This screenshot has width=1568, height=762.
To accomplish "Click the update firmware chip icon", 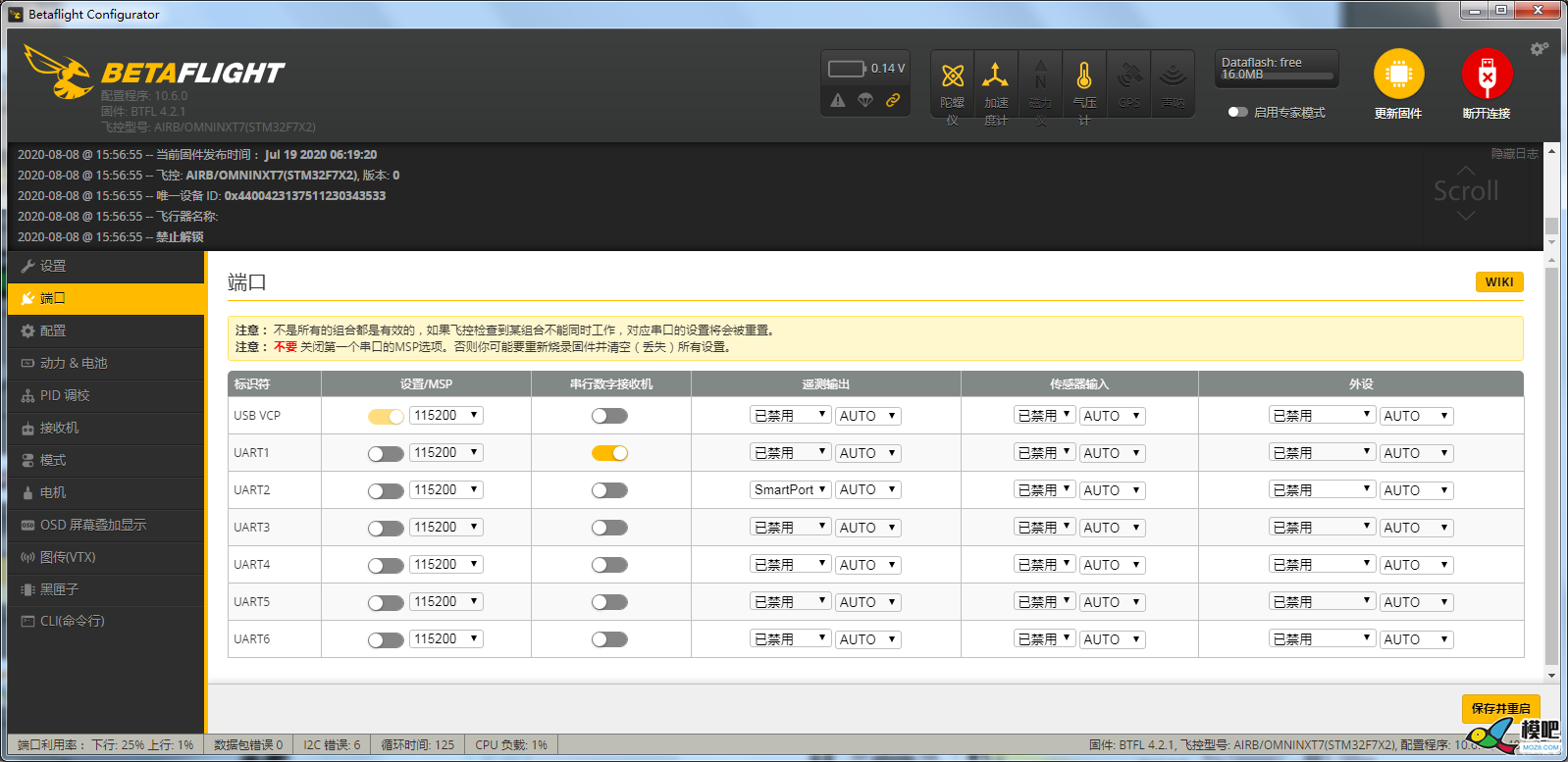I will [1398, 74].
